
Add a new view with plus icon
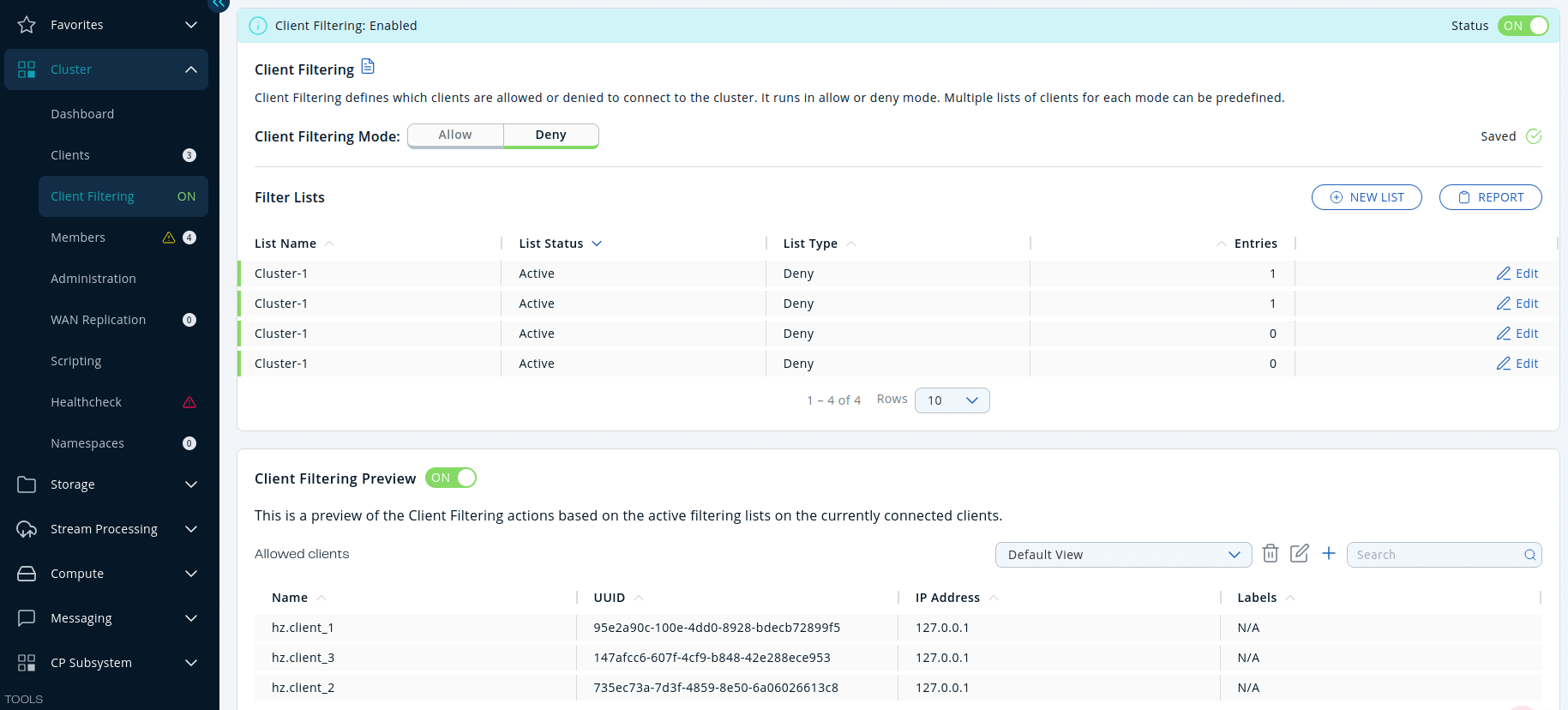click(1328, 554)
